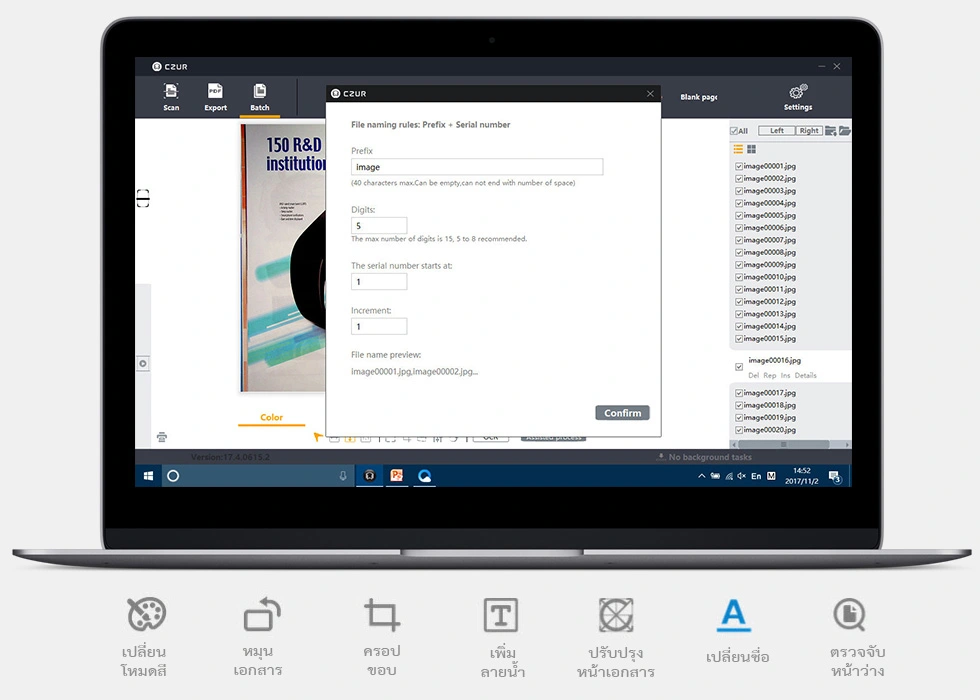Uncheck image00001.jpg in file list
This screenshot has height=700, width=980.
[739, 166]
